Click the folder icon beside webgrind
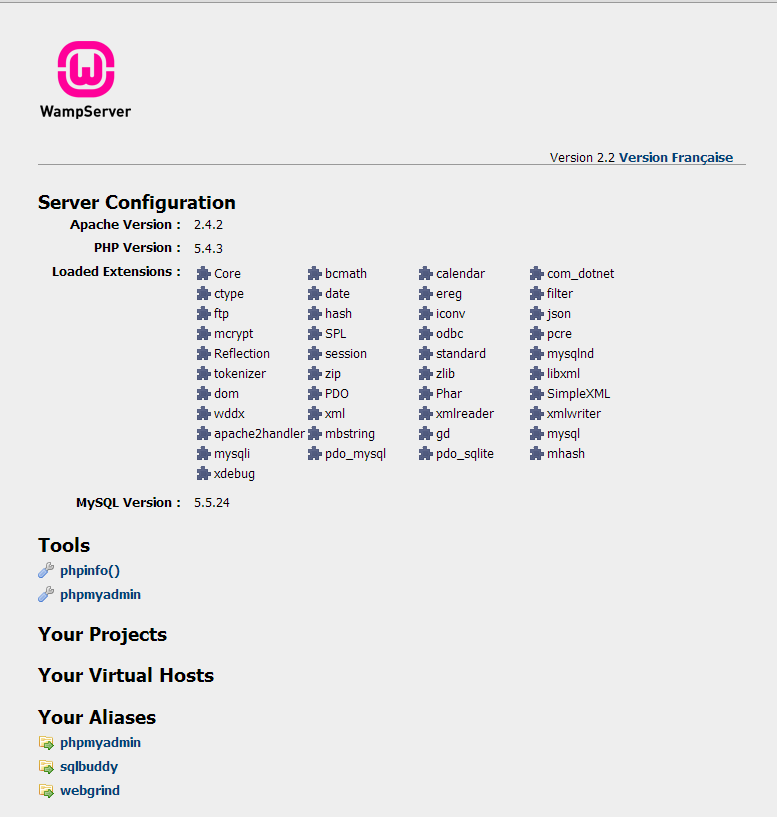The height and width of the screenshot is (817, 777). [x=46, y=790]
